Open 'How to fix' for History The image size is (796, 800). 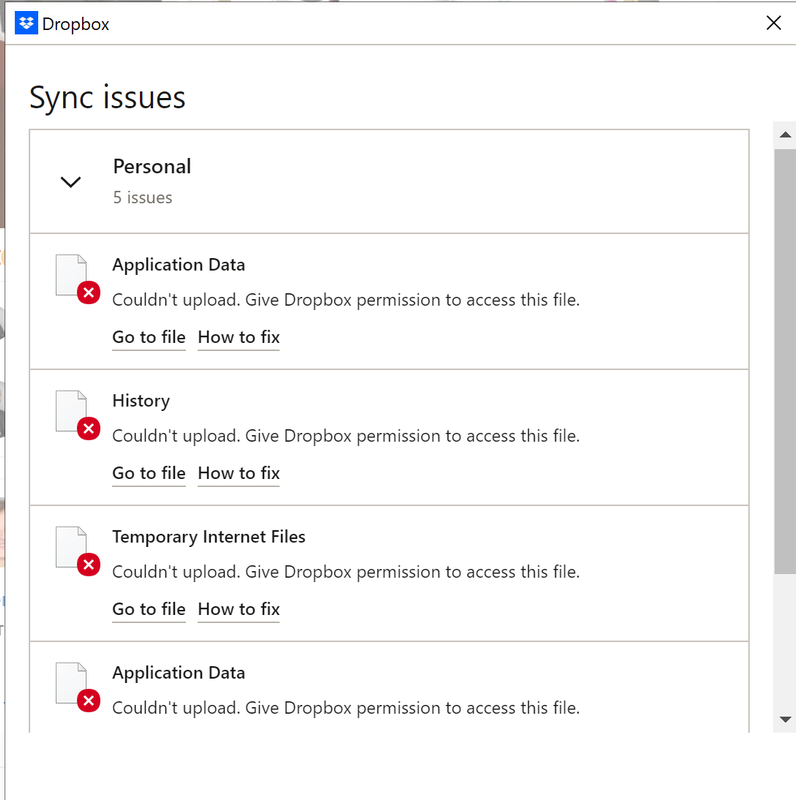click(x=239, y=473)
